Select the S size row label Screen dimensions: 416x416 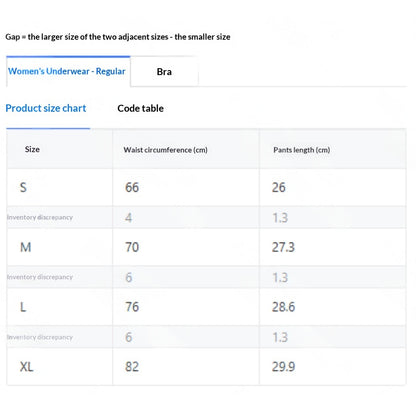coord(23,187)
